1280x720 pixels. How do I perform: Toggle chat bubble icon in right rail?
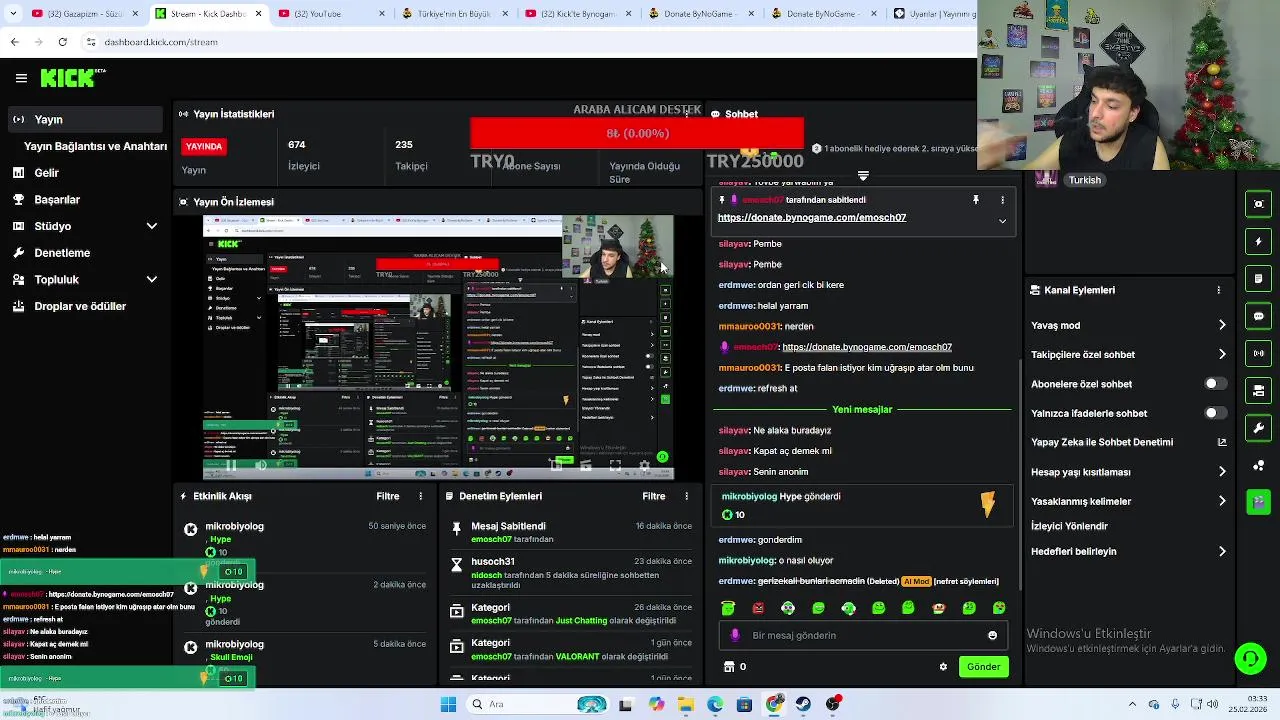[x=1258, y=316]
